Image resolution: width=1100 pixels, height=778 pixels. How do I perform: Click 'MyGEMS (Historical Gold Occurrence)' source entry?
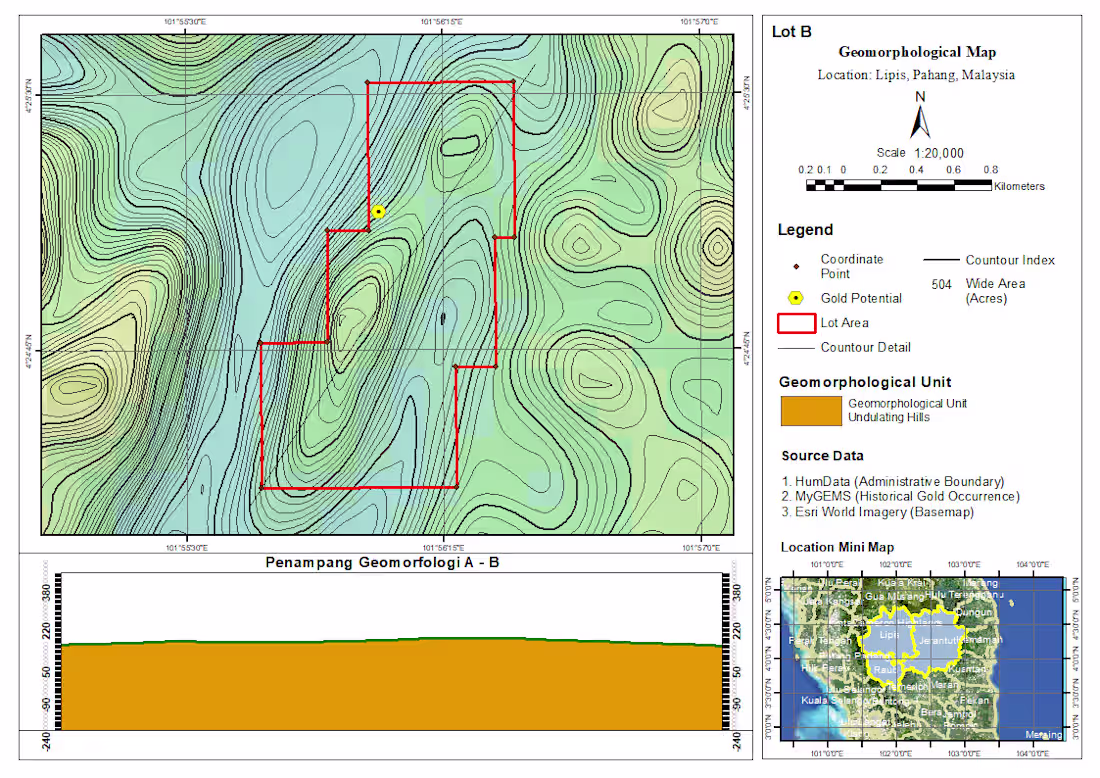click(907, 497)
